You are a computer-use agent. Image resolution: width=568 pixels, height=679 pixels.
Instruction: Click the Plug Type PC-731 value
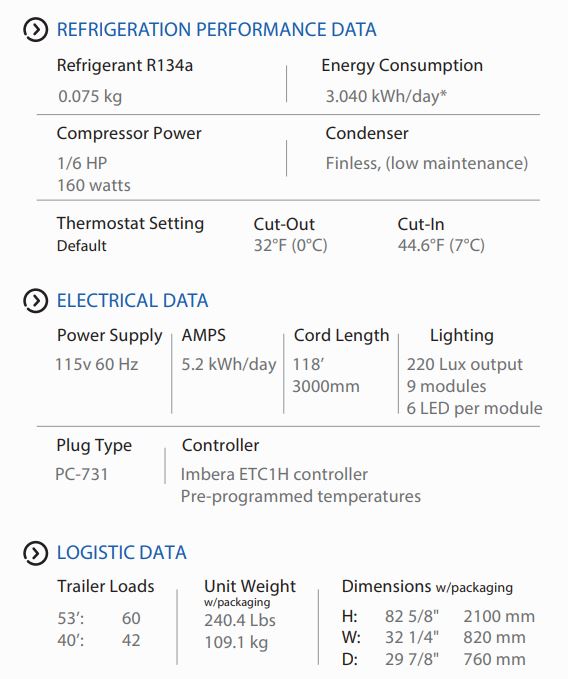tap(81, 474)
